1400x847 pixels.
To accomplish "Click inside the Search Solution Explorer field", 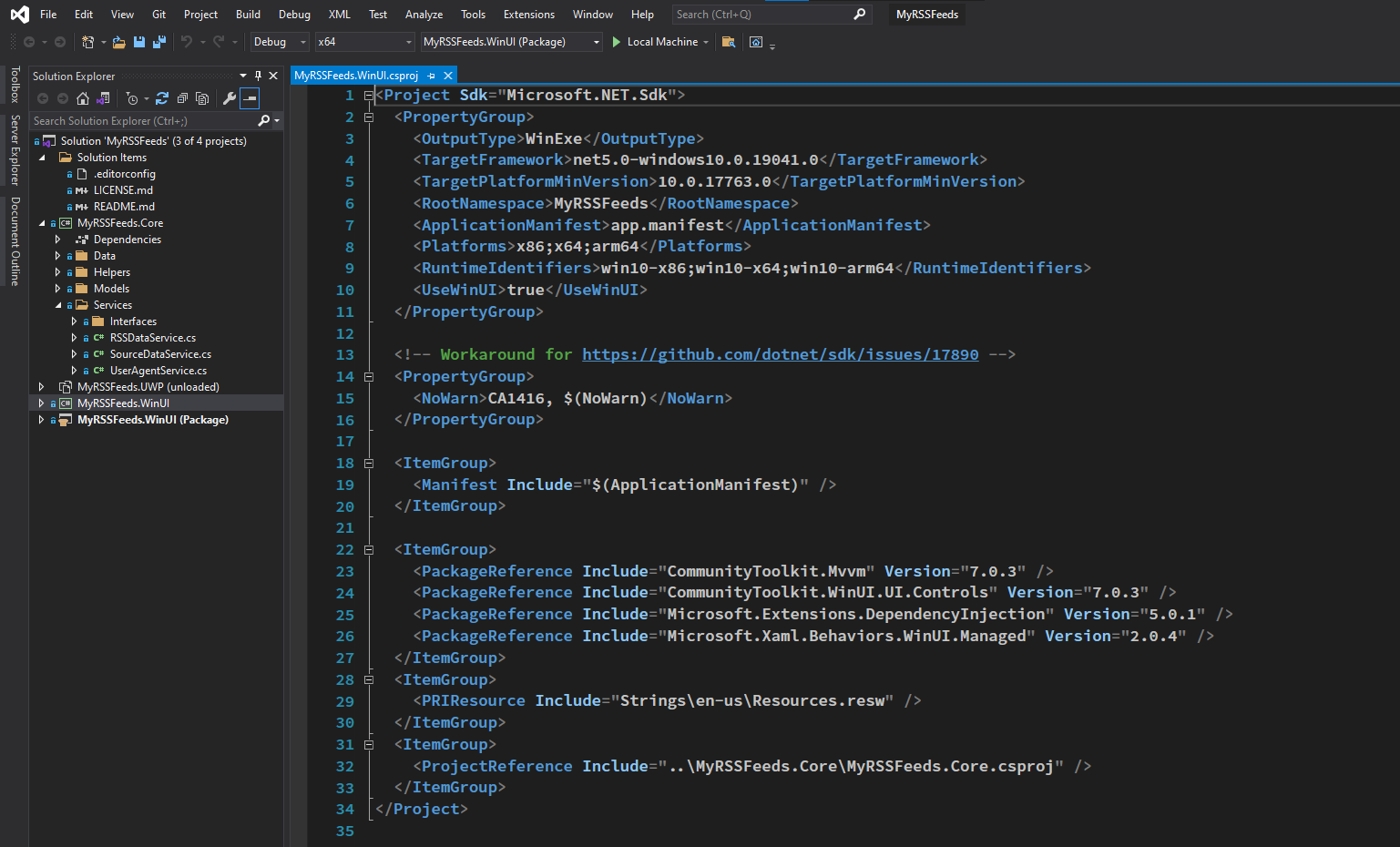I will (137, 120).
